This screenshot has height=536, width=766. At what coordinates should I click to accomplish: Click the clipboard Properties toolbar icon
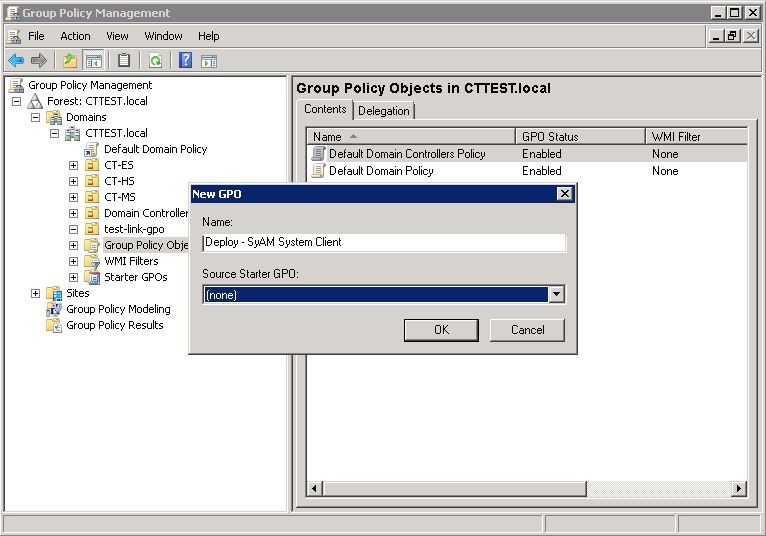124,60
